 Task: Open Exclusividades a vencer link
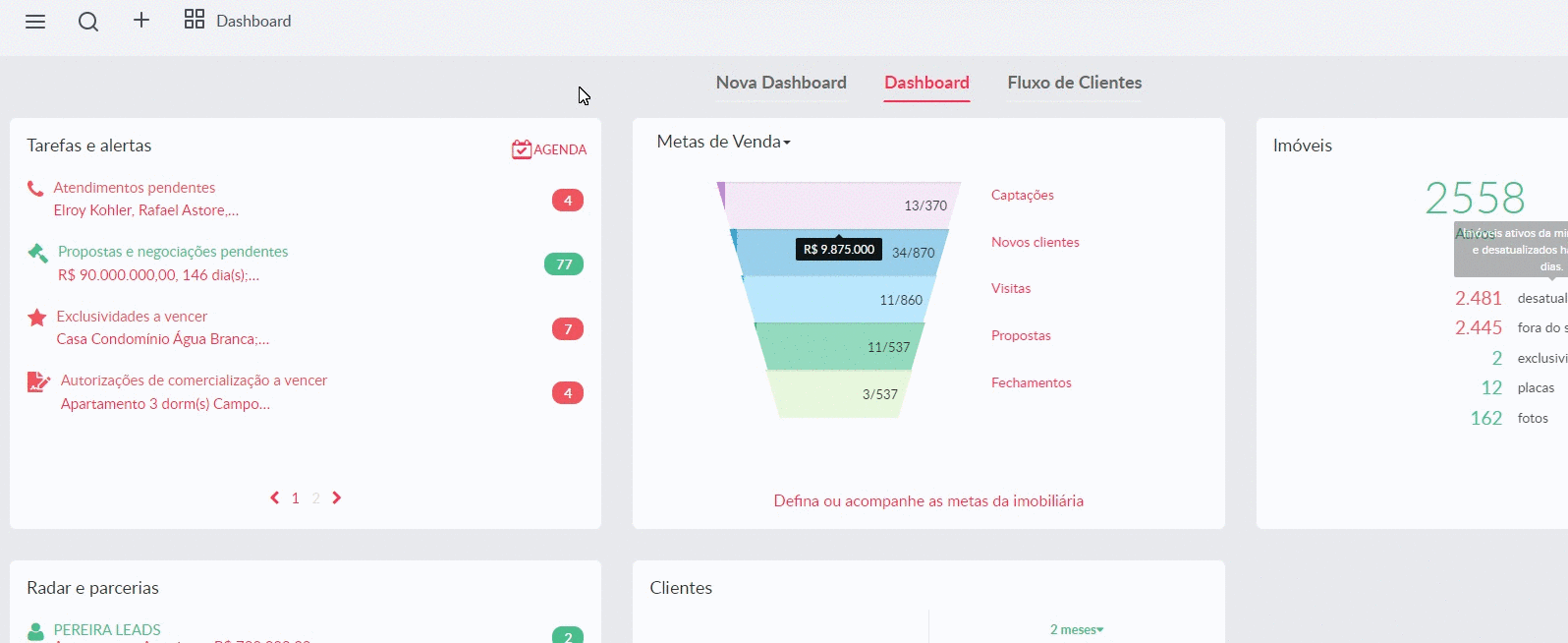[x=132, y=317]
